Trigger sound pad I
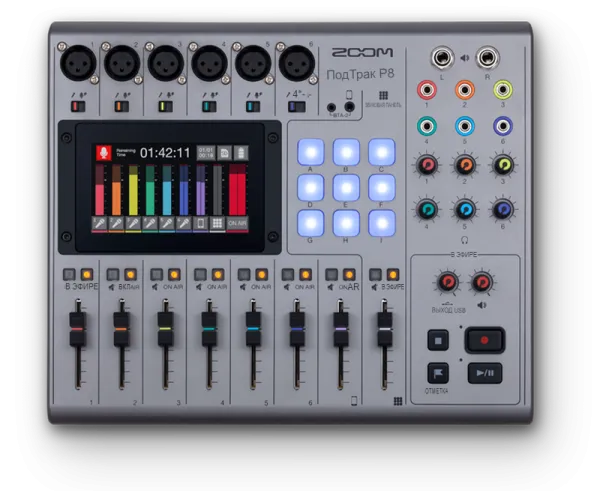The height and width of the screenshot is (491, 600). (x=381, y=222)
